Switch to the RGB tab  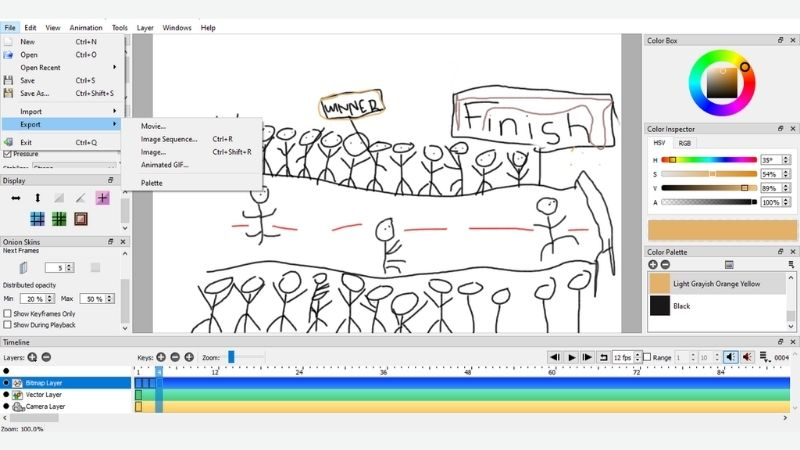pyautogui.click(x=685, y=143)
